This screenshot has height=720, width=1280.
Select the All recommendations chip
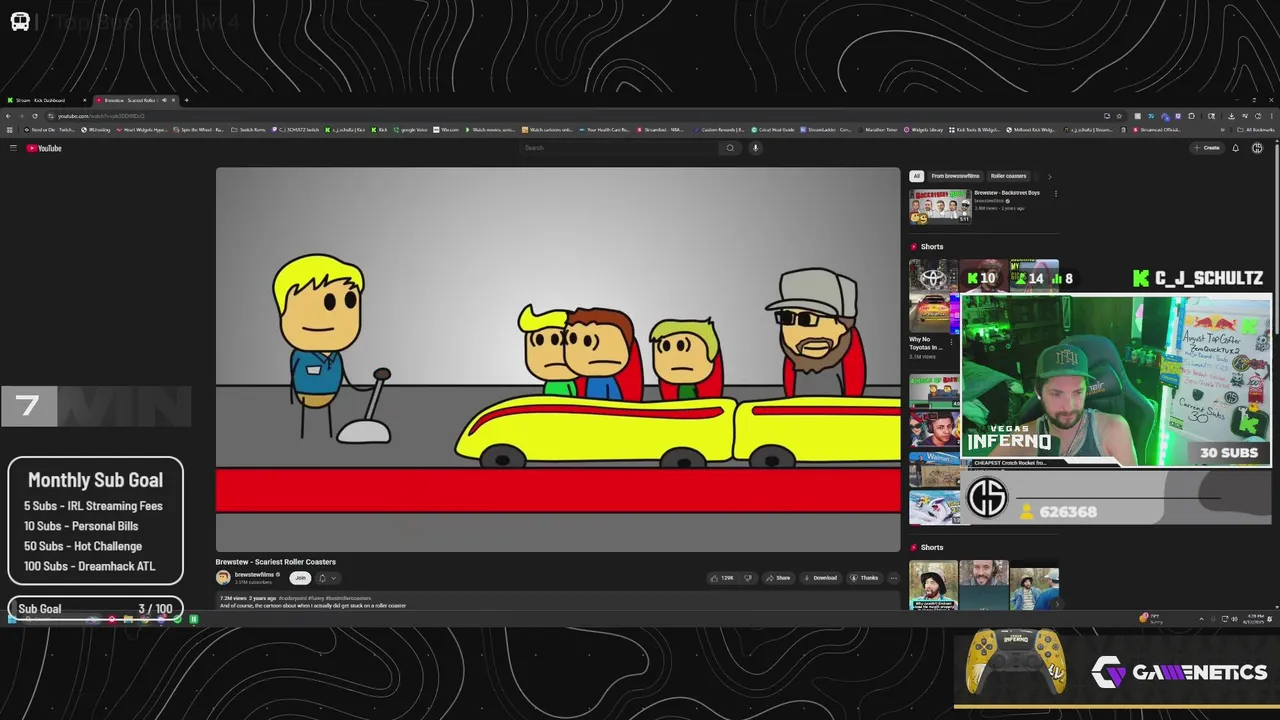click(916, 176)
